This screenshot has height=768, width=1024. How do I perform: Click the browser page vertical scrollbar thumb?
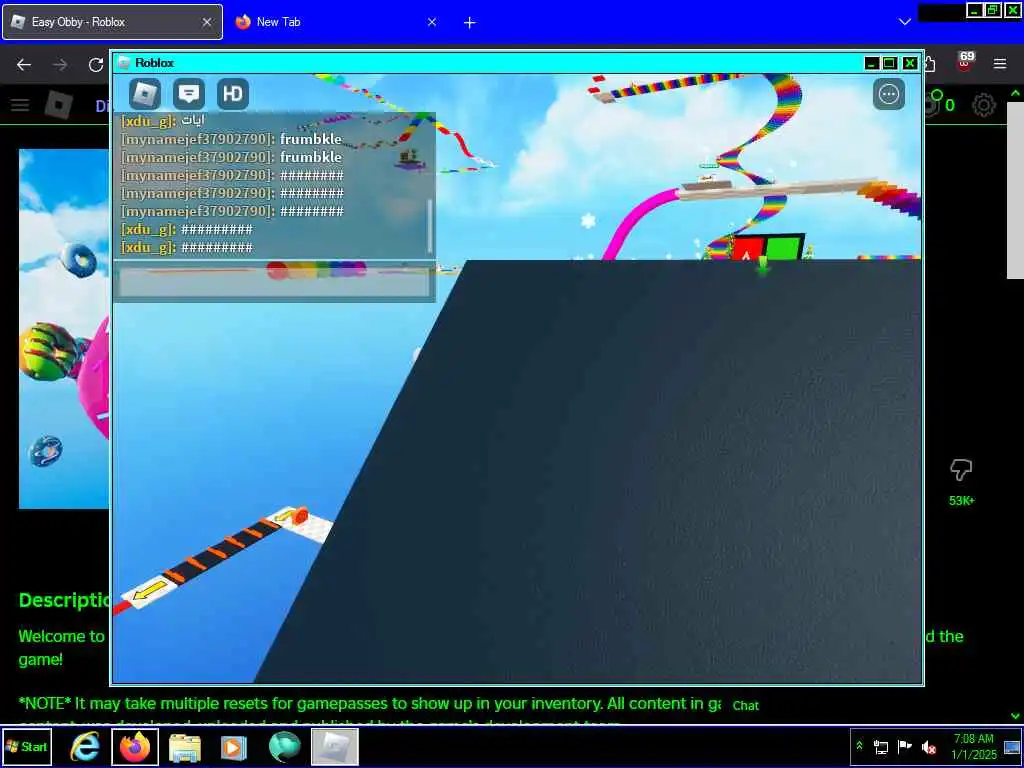point(1015,189)
